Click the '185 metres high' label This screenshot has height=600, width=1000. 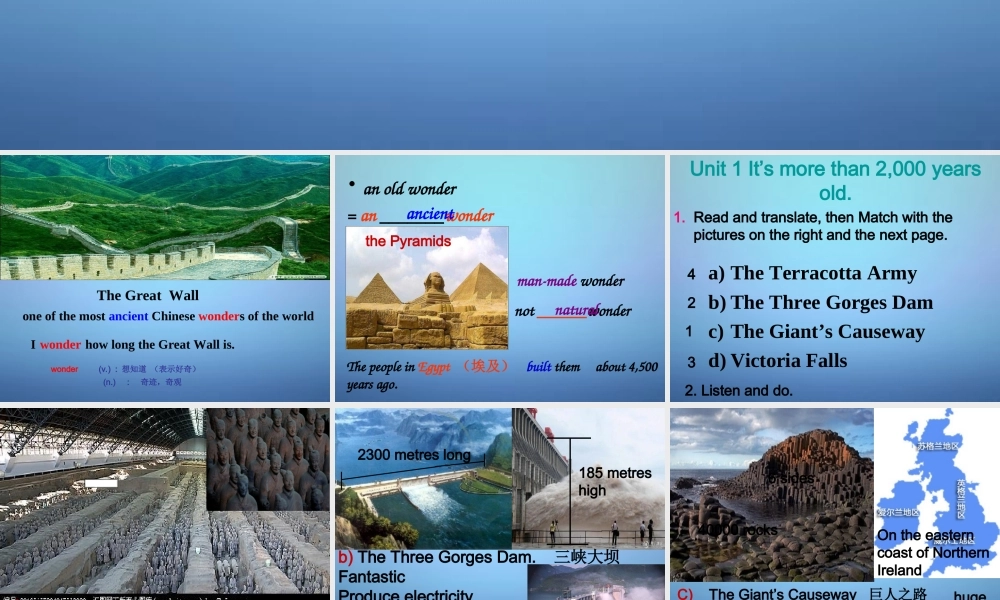(x=614, y=481)
